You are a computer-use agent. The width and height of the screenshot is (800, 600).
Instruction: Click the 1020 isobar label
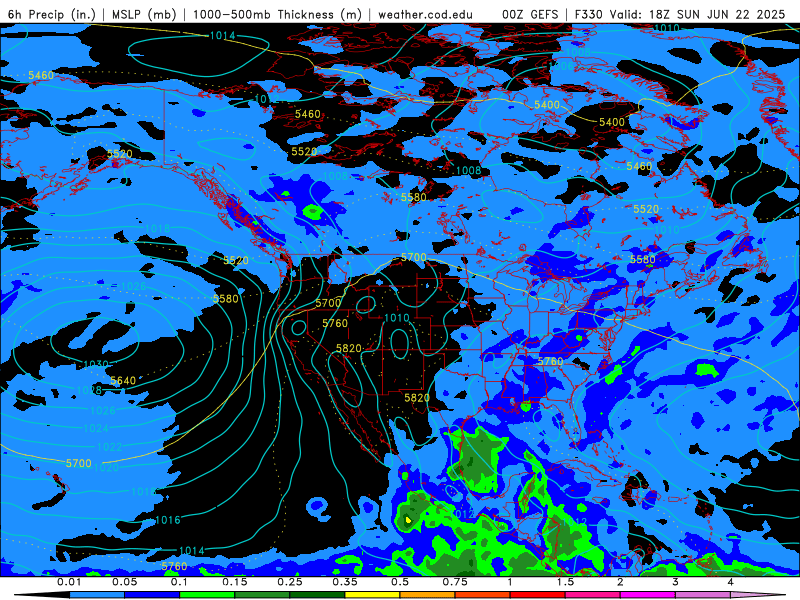(x=106, y=467)
